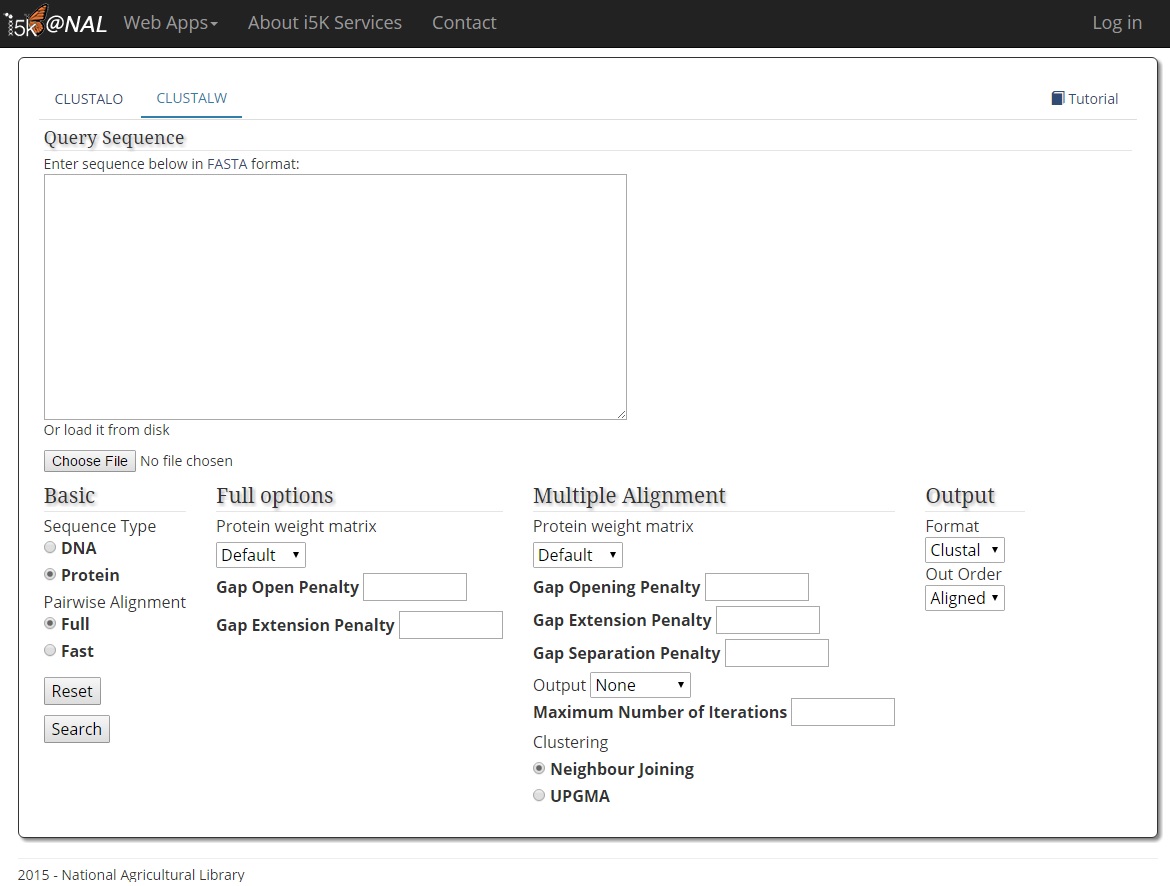The height and width of the screenshot is (886, 1170).
Task: Select Neighbour Joining clustering
Action: 539,769
